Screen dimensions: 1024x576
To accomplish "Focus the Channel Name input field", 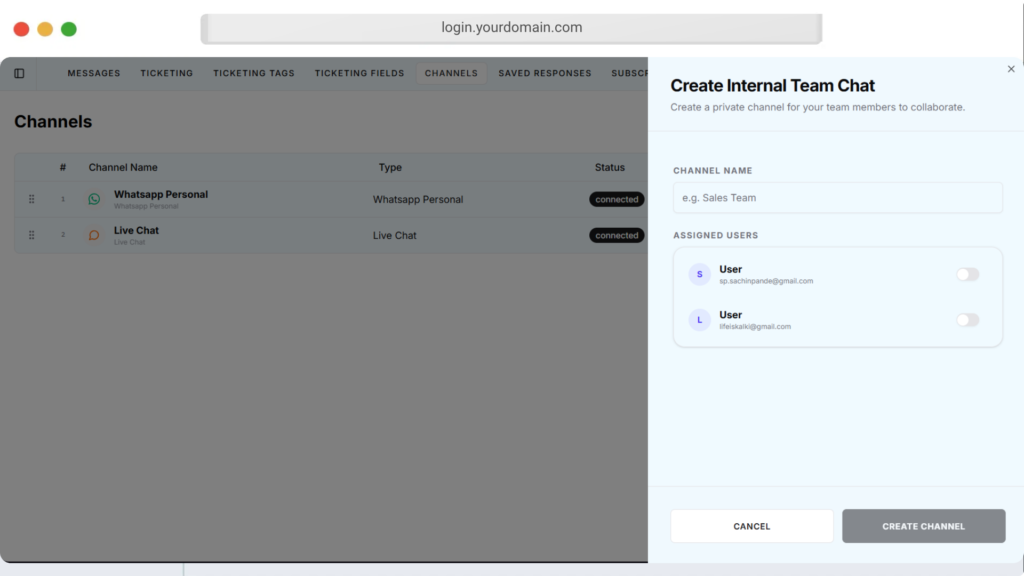I will point(837,198).
